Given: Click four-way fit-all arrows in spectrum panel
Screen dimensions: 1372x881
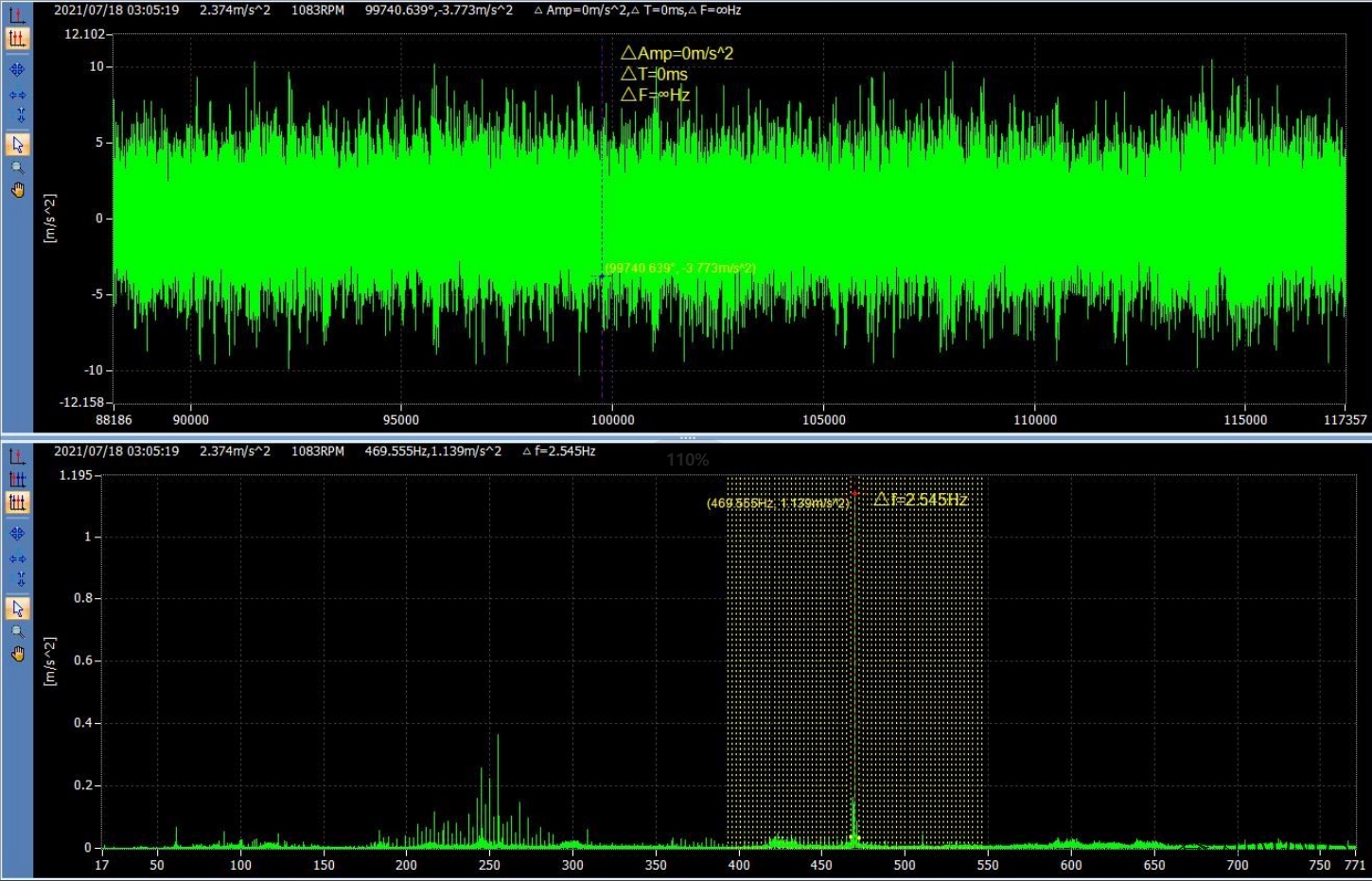Looking at the screenshot, I should (x=17, y=534).
